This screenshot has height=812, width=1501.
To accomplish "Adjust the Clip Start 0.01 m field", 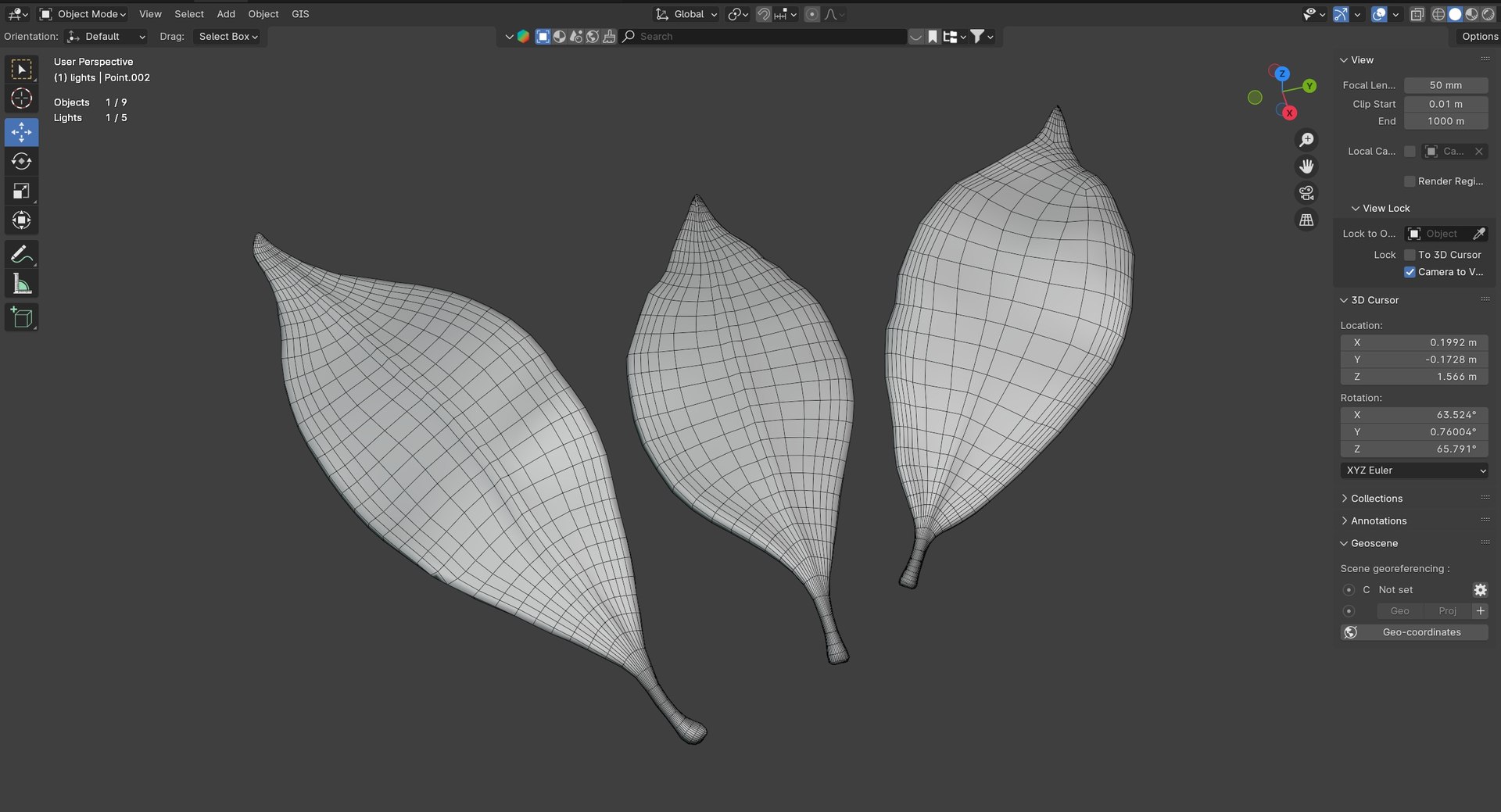I will pyautogui.click(x=1445, y=104).
